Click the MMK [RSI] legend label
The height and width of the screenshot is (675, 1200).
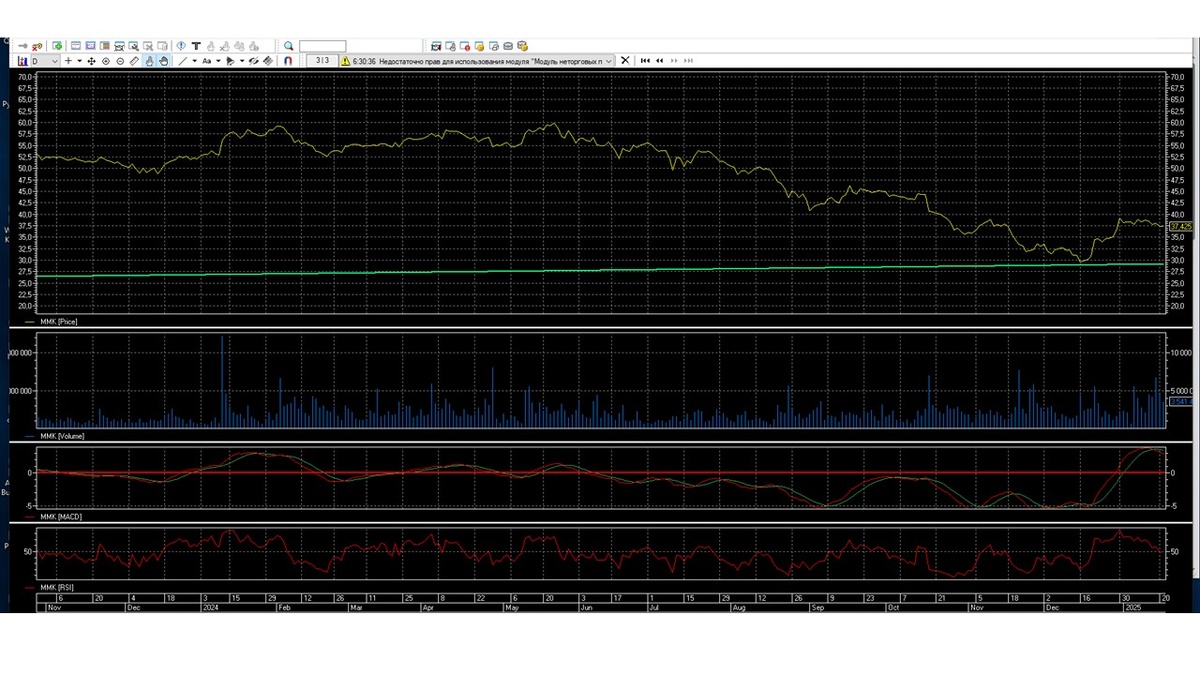click(x=58, y=589)
